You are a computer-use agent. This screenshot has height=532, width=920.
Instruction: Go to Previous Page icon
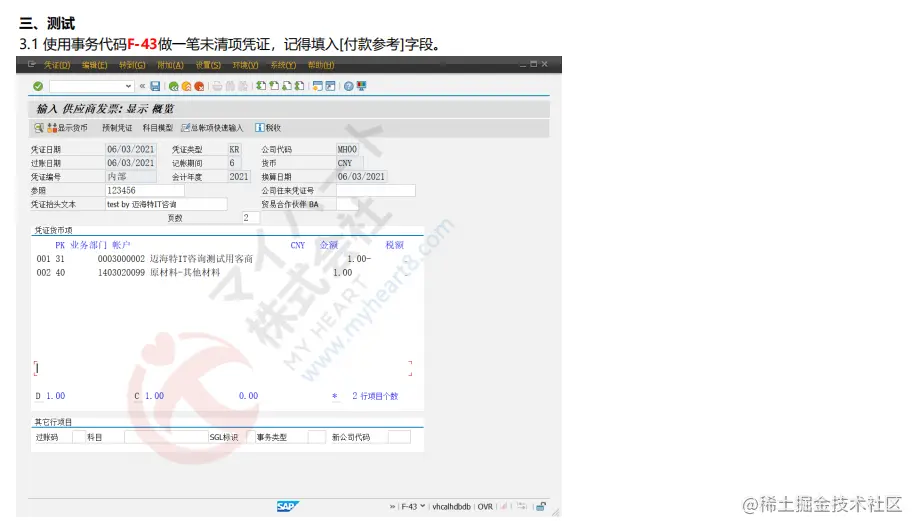pos(274,86)
